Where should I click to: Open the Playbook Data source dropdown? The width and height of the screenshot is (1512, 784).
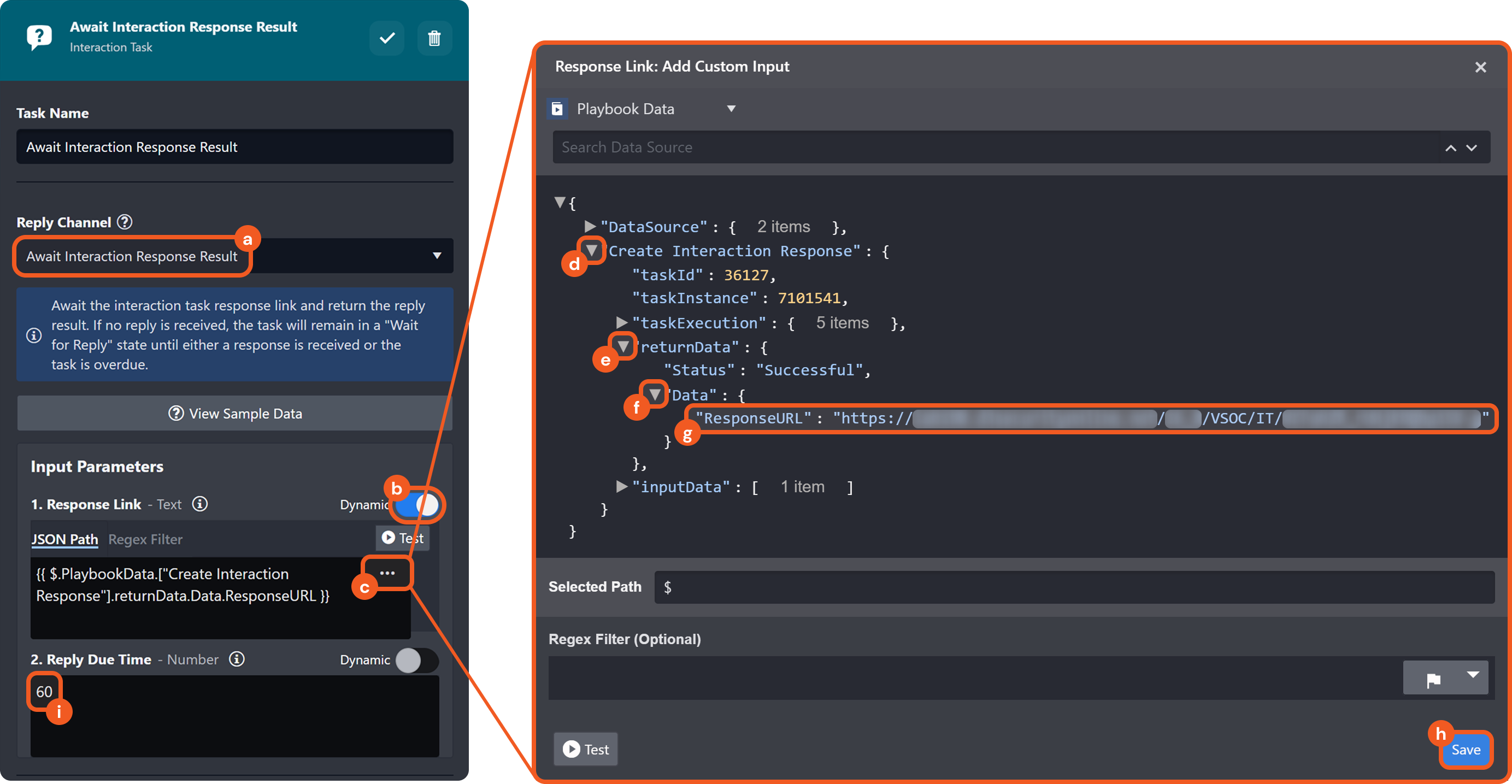(x=731, y=109)
